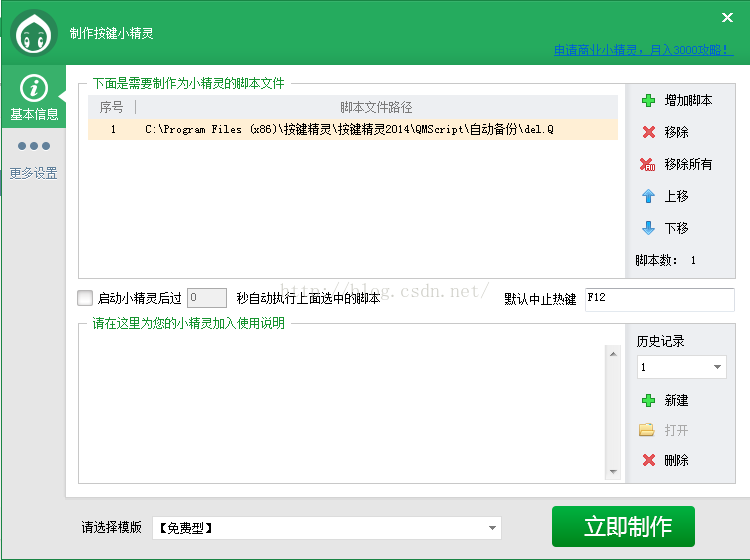
Task: Click the 增加脚本 label
Action: pos(688,100)
